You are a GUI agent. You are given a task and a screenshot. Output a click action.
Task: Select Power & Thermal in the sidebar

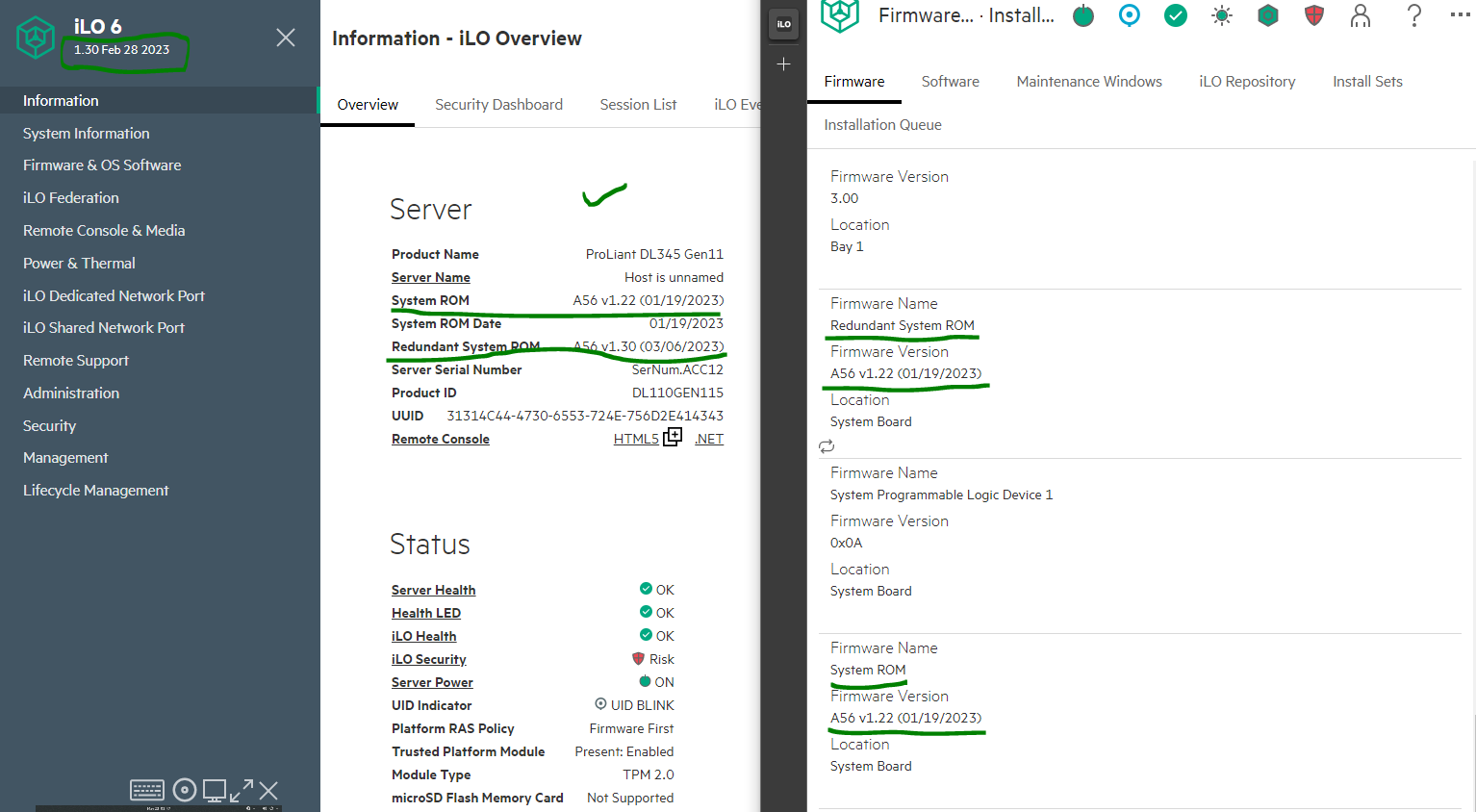coord(79,263)
